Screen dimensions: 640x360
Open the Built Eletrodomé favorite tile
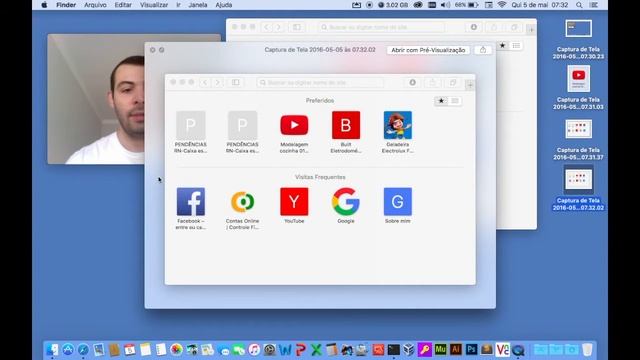pos(346,132)
